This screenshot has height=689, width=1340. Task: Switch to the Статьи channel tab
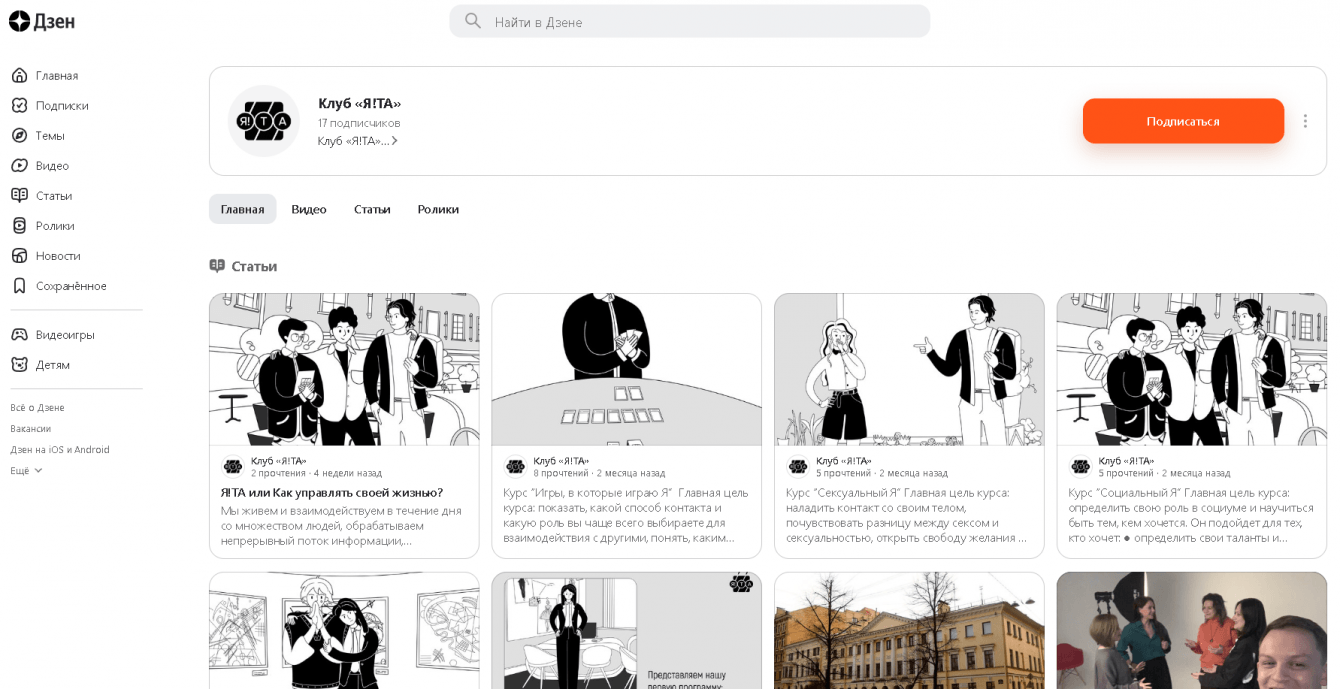click(x=372, y=209)
